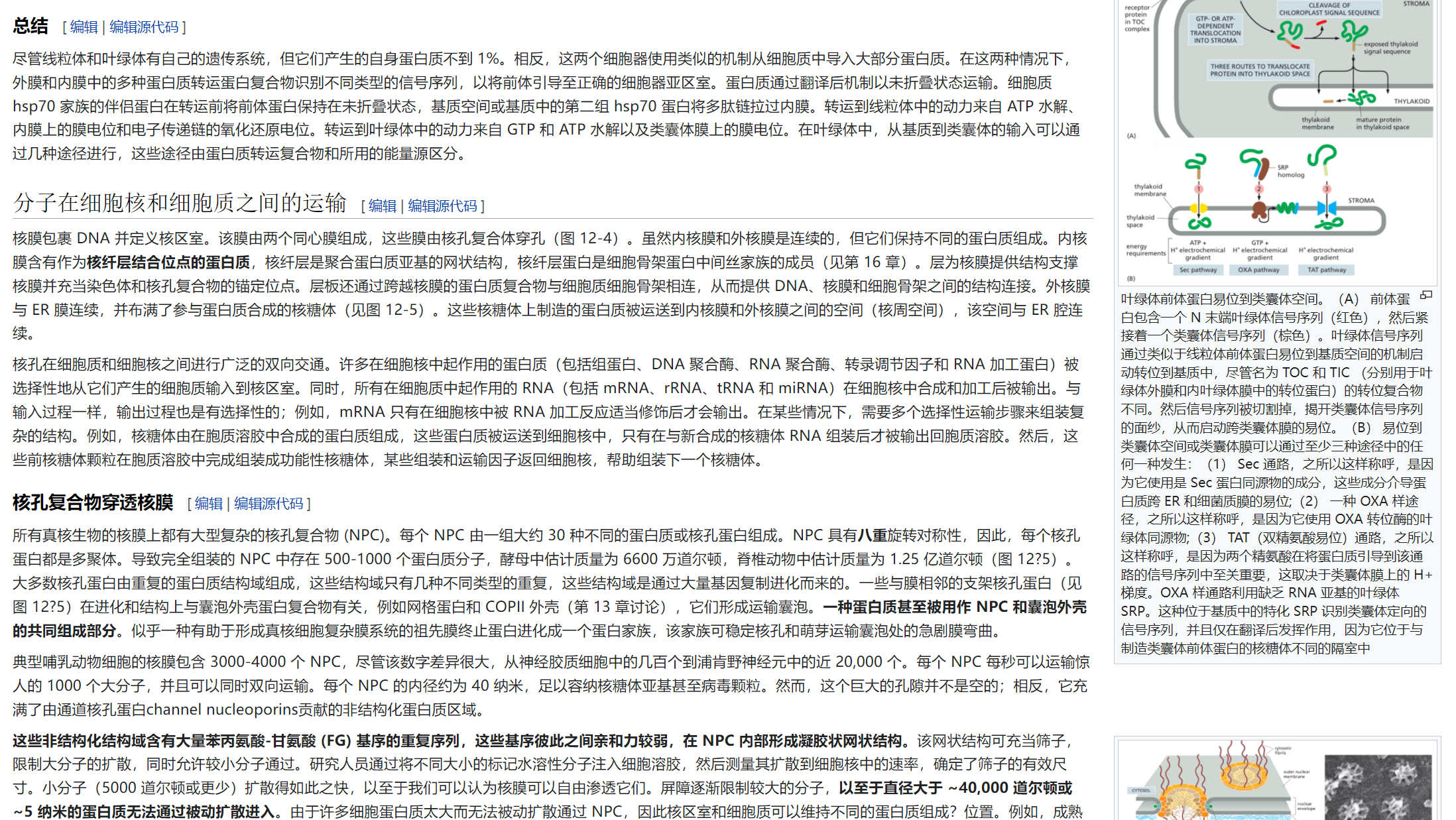Click the text channel nucleoporins in paragraph

point(221,710)
